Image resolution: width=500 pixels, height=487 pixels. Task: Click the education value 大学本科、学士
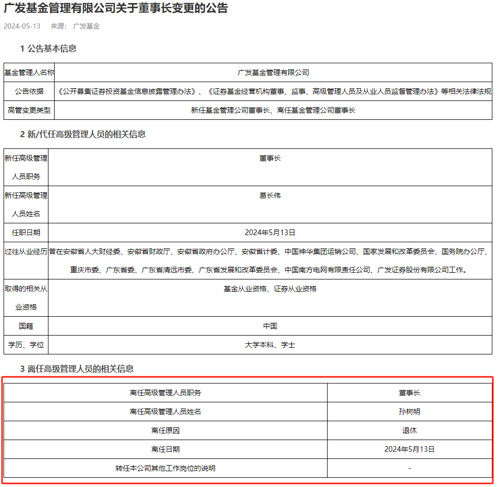(270, 345)
